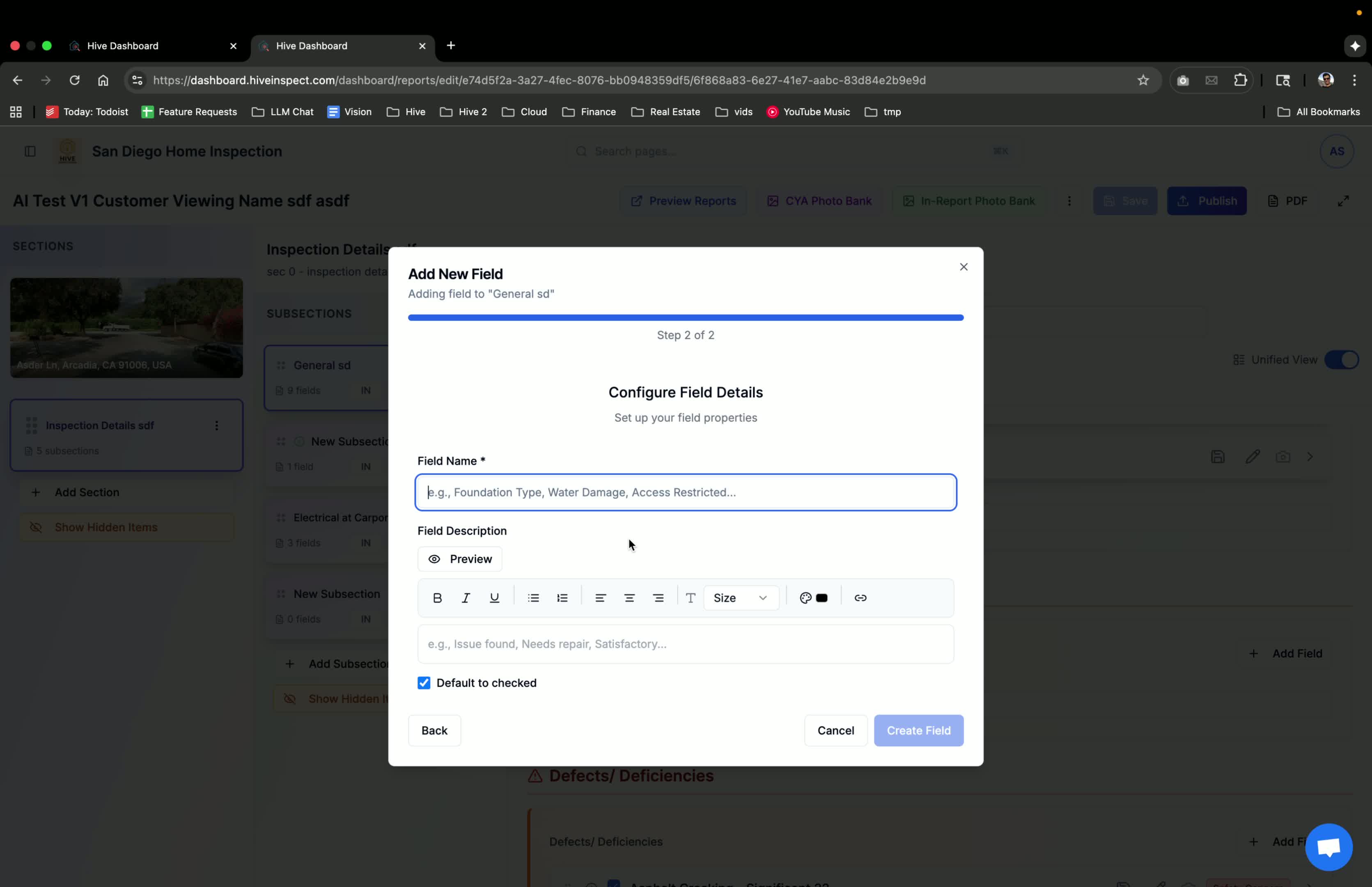Image resolution: width=1372 pixels, height=887 pixels.
Task: Open the Real Estate bookmarks folder
Action: [665, 112]
